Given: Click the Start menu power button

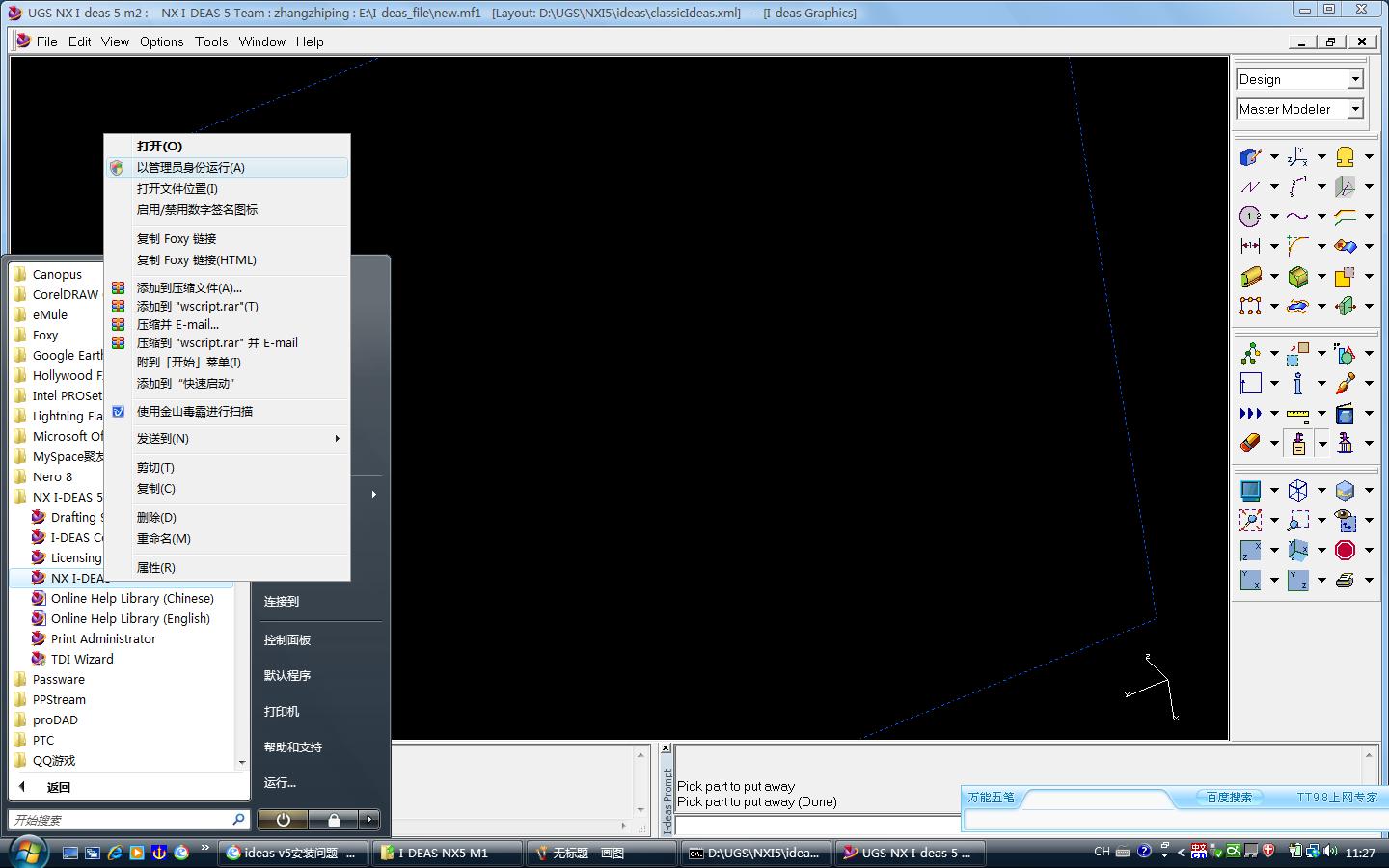Looking at the screenshot, I should (x=283, y=820).
